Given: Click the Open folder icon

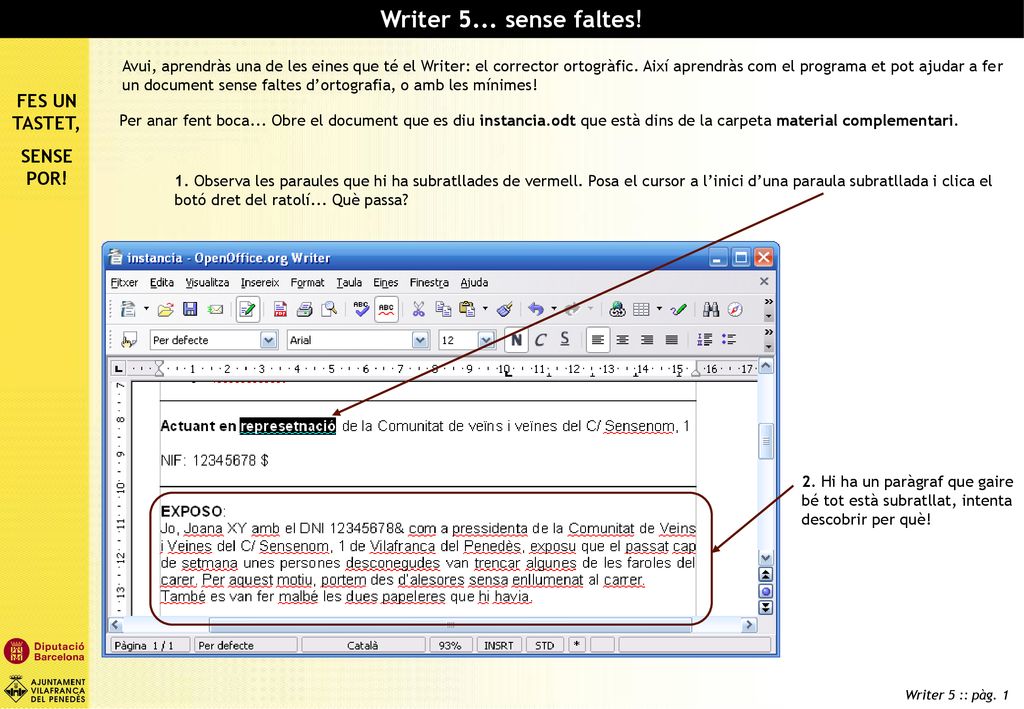Looking at the screenshot, I should pyautogui.click(x=166, y=309).
